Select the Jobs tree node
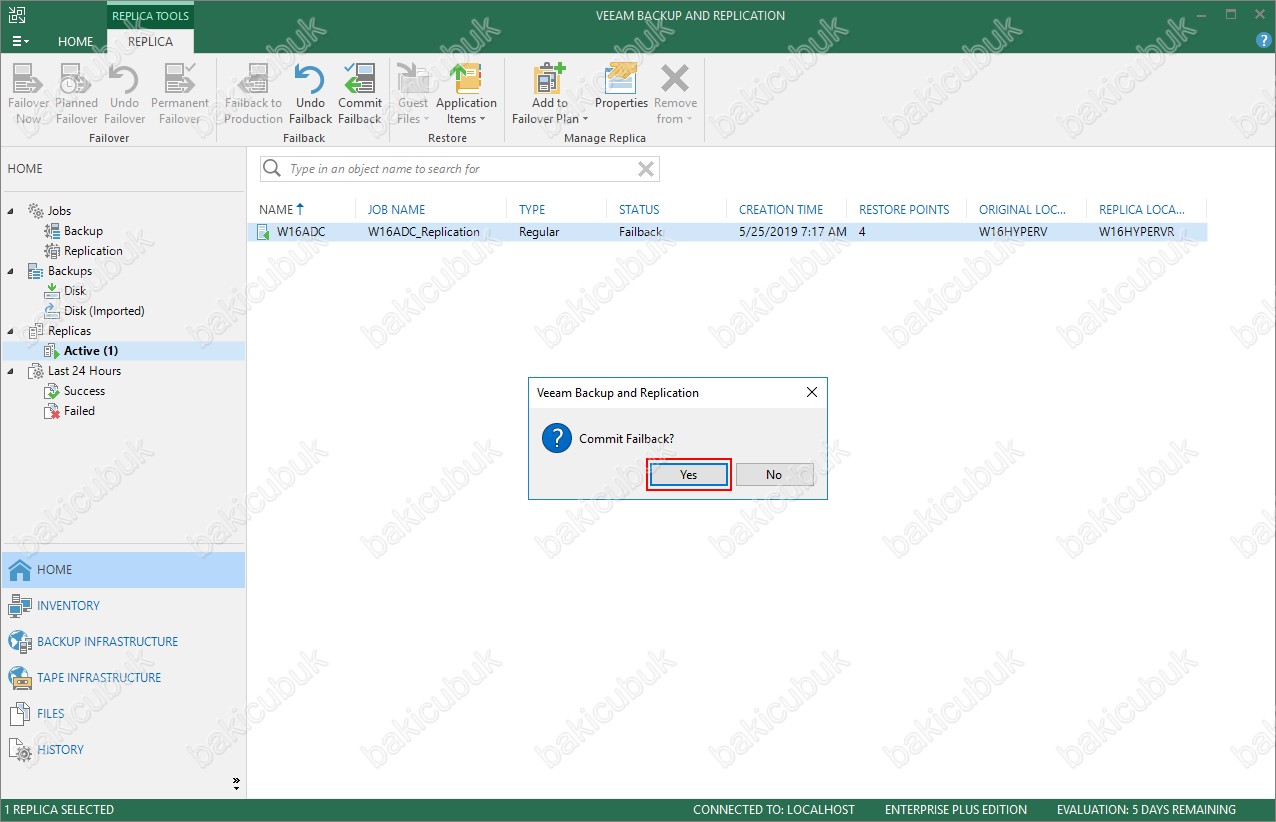The height and width of the screenshot is (822, 1276). [59, 211]
